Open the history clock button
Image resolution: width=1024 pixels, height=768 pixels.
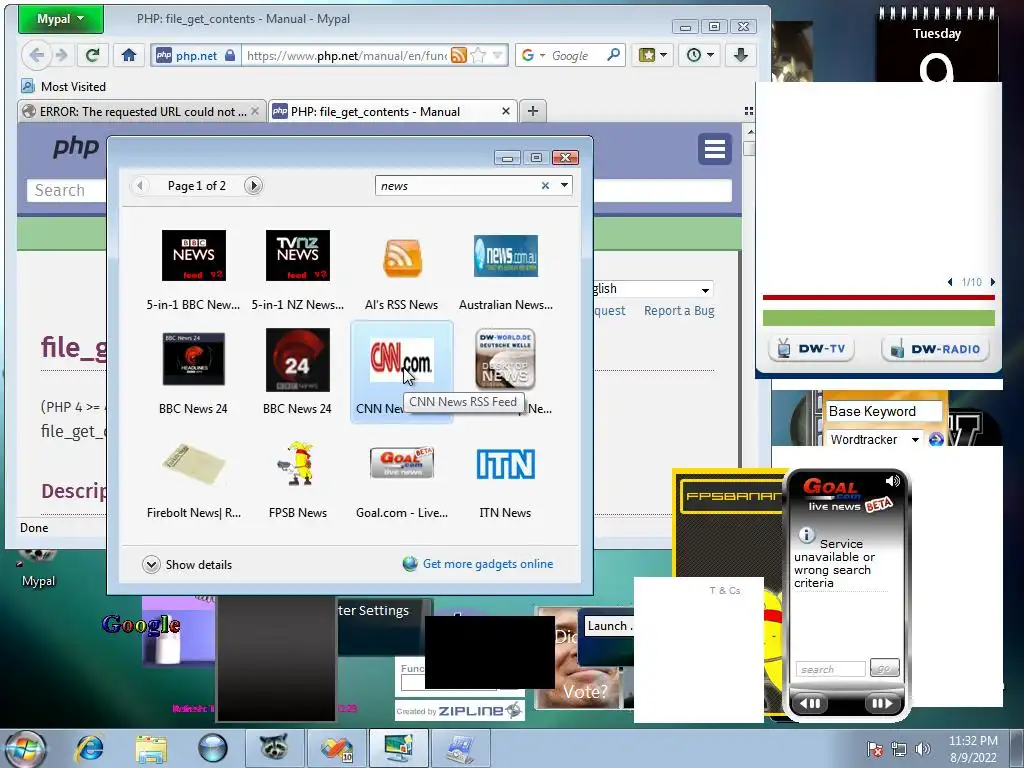coord(700,56)
